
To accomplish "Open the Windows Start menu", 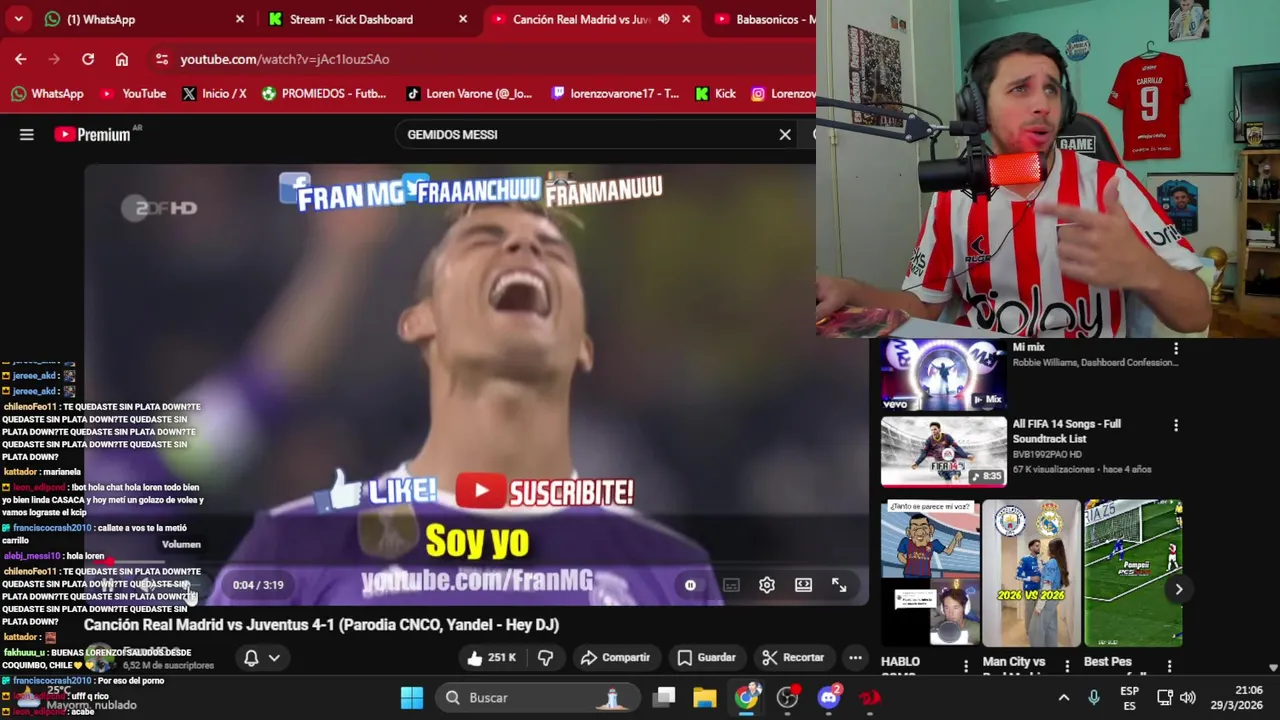I will point(412,697).
